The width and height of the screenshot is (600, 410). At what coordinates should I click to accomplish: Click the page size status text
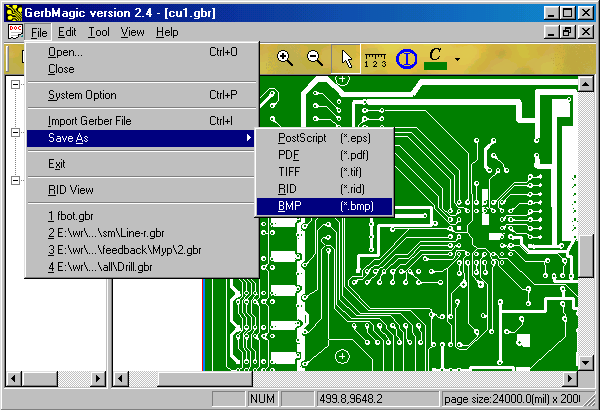[511, 399]
